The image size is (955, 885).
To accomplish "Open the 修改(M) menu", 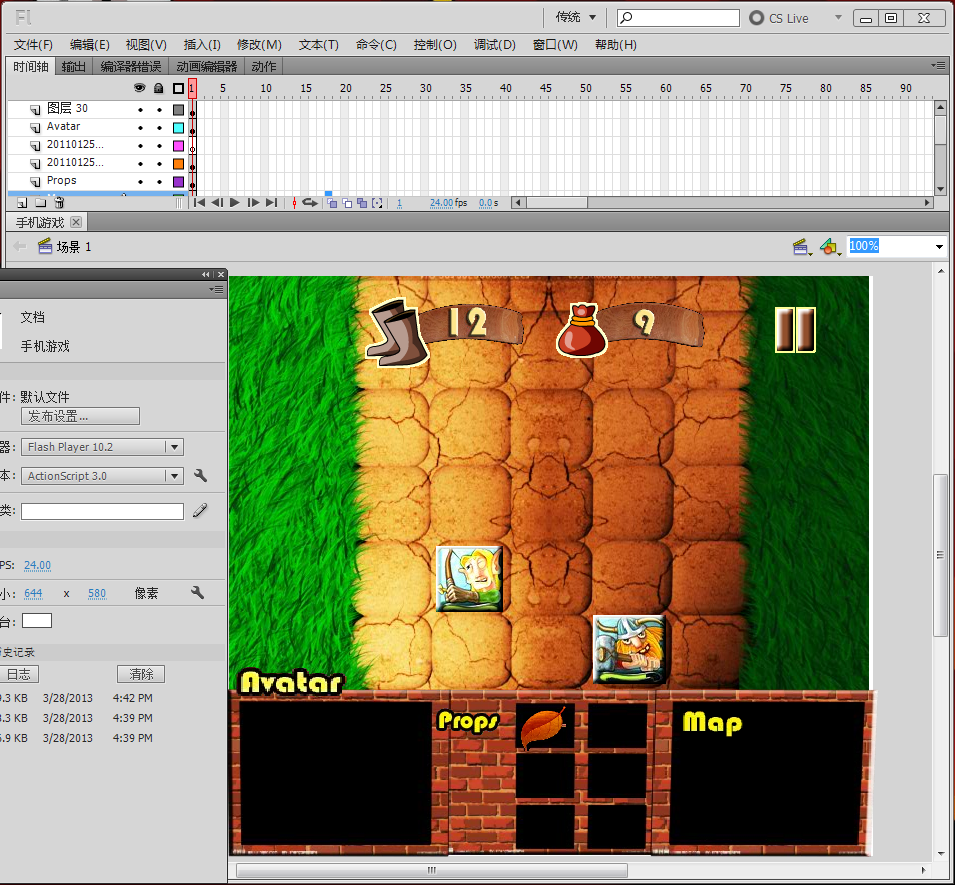I will [x=259, y=45].
